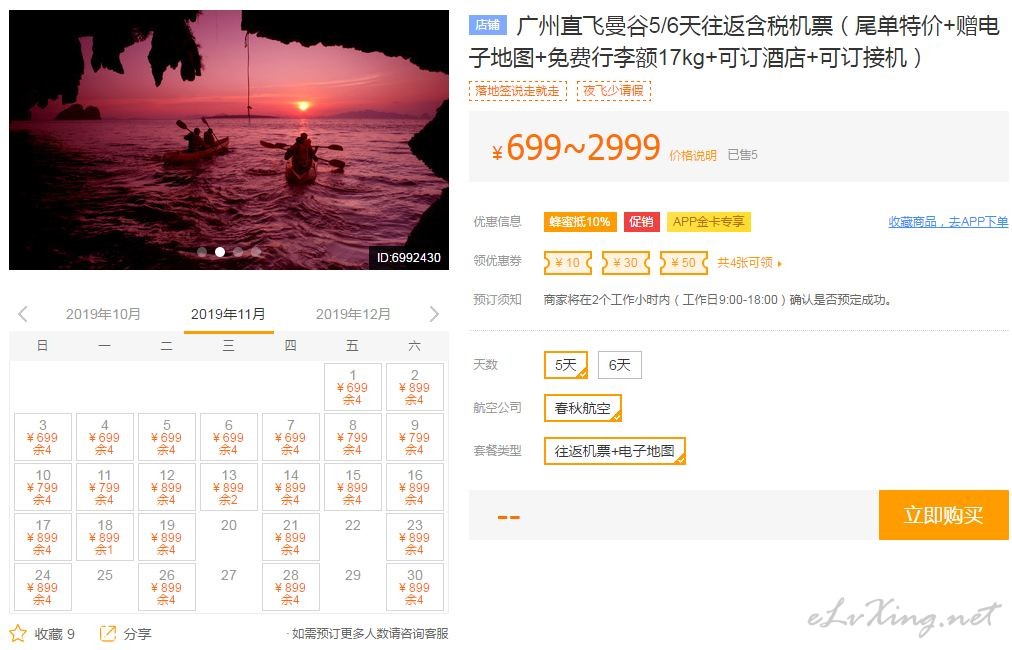This screenshot has height=650, width=1012.
Task: Select the second image carousel dot
Action: (x=220, y=252)
